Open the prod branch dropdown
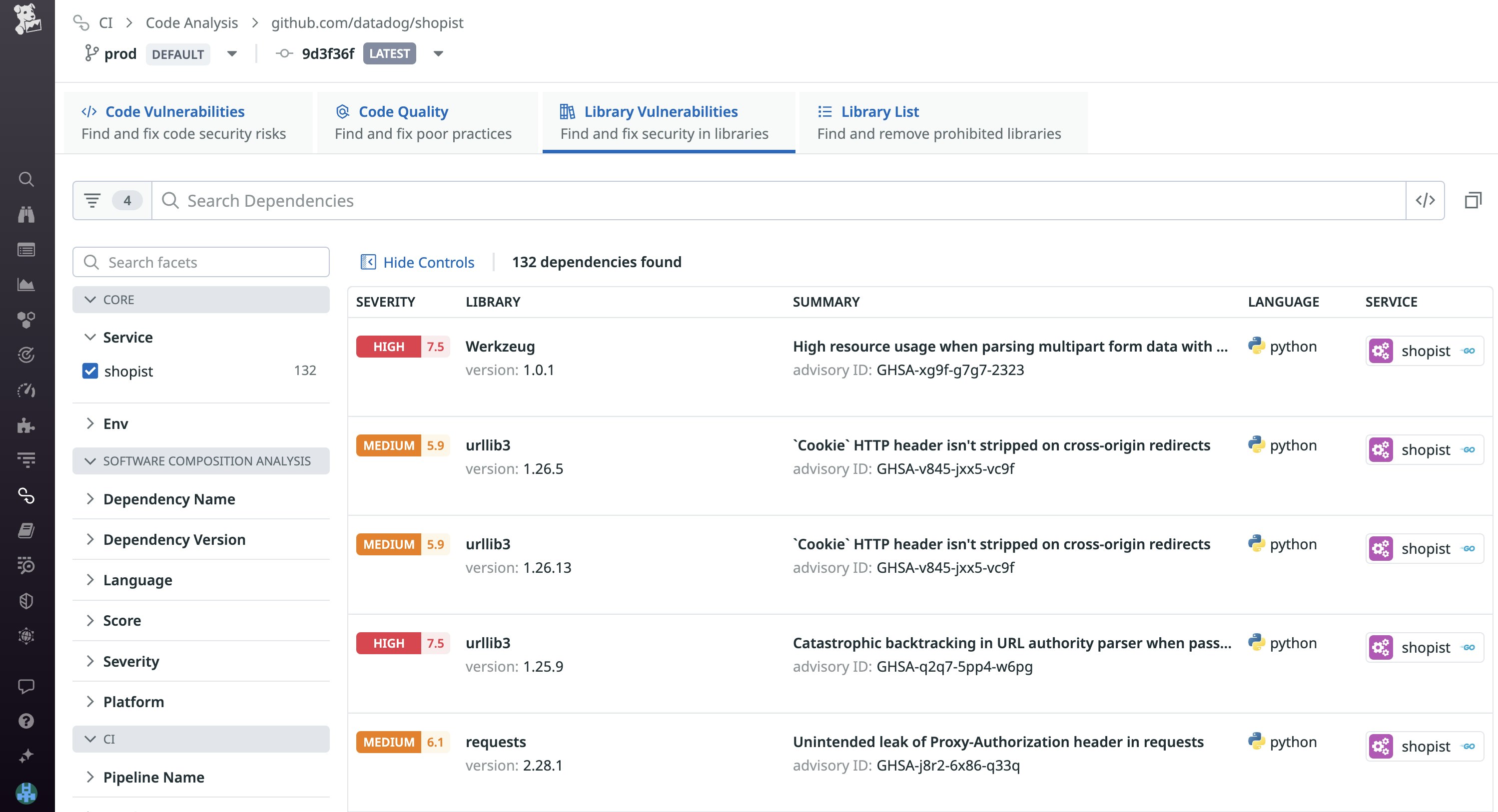This screenshot has height=812, width=1498. (231, 53)
